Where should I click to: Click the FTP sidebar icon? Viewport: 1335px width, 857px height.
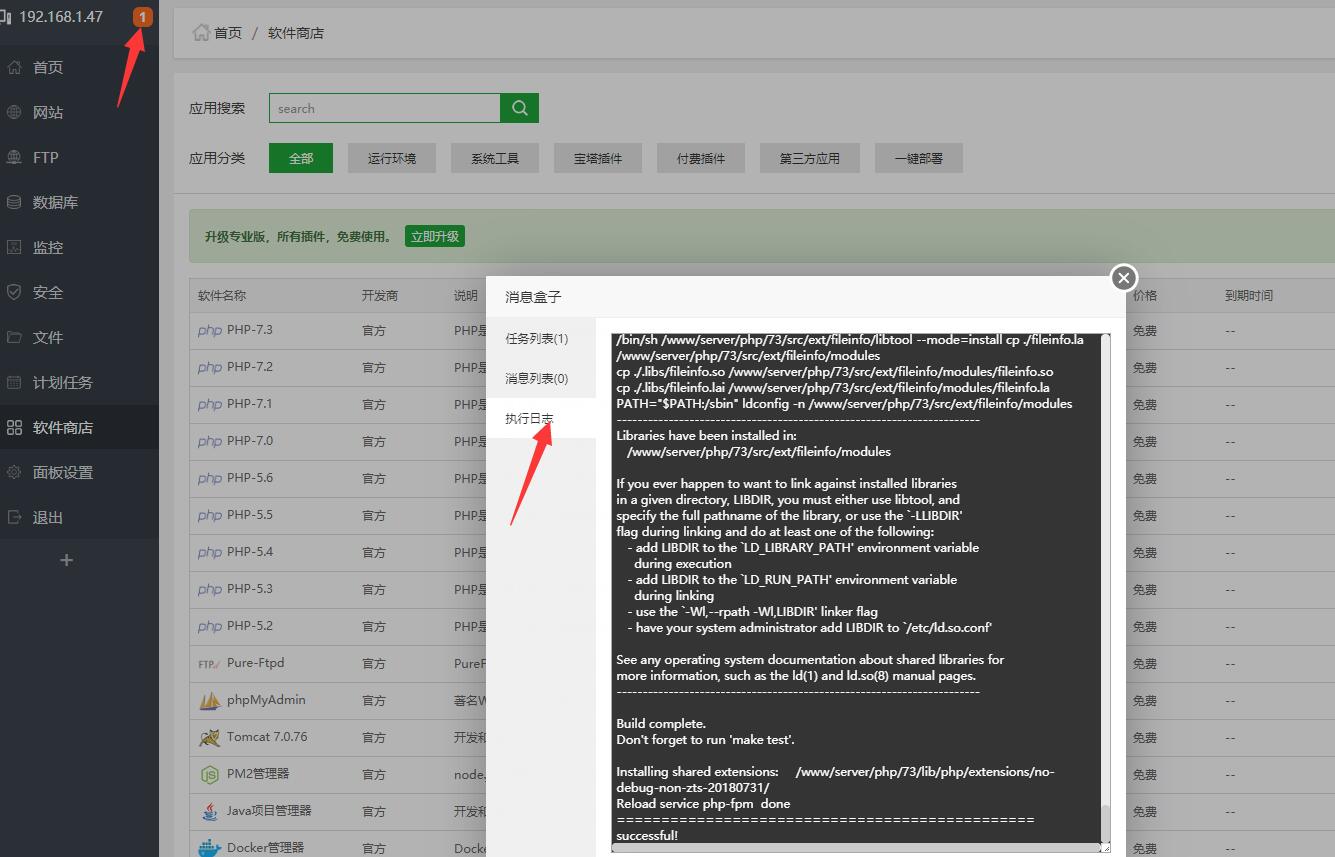(14, 158)
